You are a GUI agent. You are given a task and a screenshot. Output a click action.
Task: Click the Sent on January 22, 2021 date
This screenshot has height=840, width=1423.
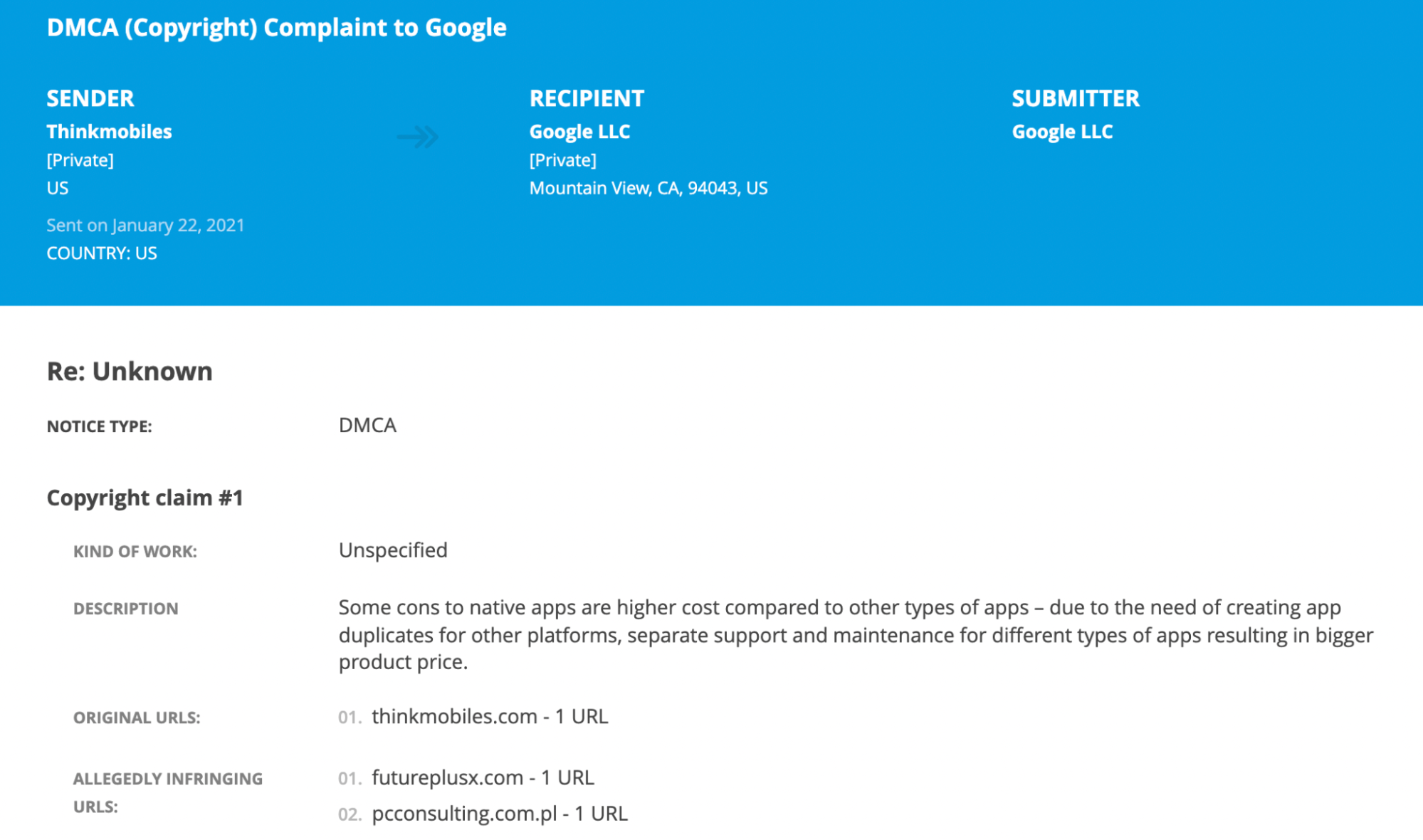[145, 225]
